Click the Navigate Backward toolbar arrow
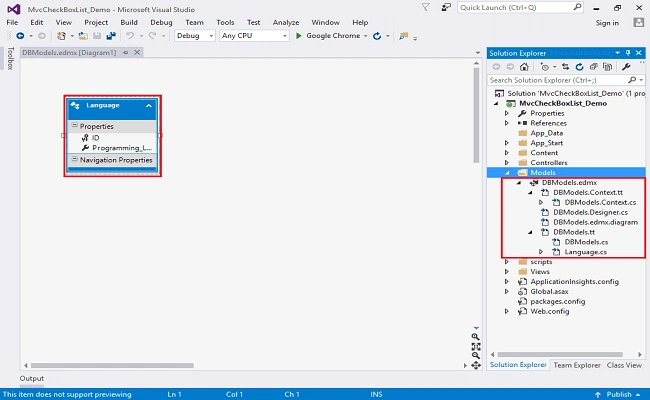The width and height of the screenshot is (650, 400). click(20, 36)
